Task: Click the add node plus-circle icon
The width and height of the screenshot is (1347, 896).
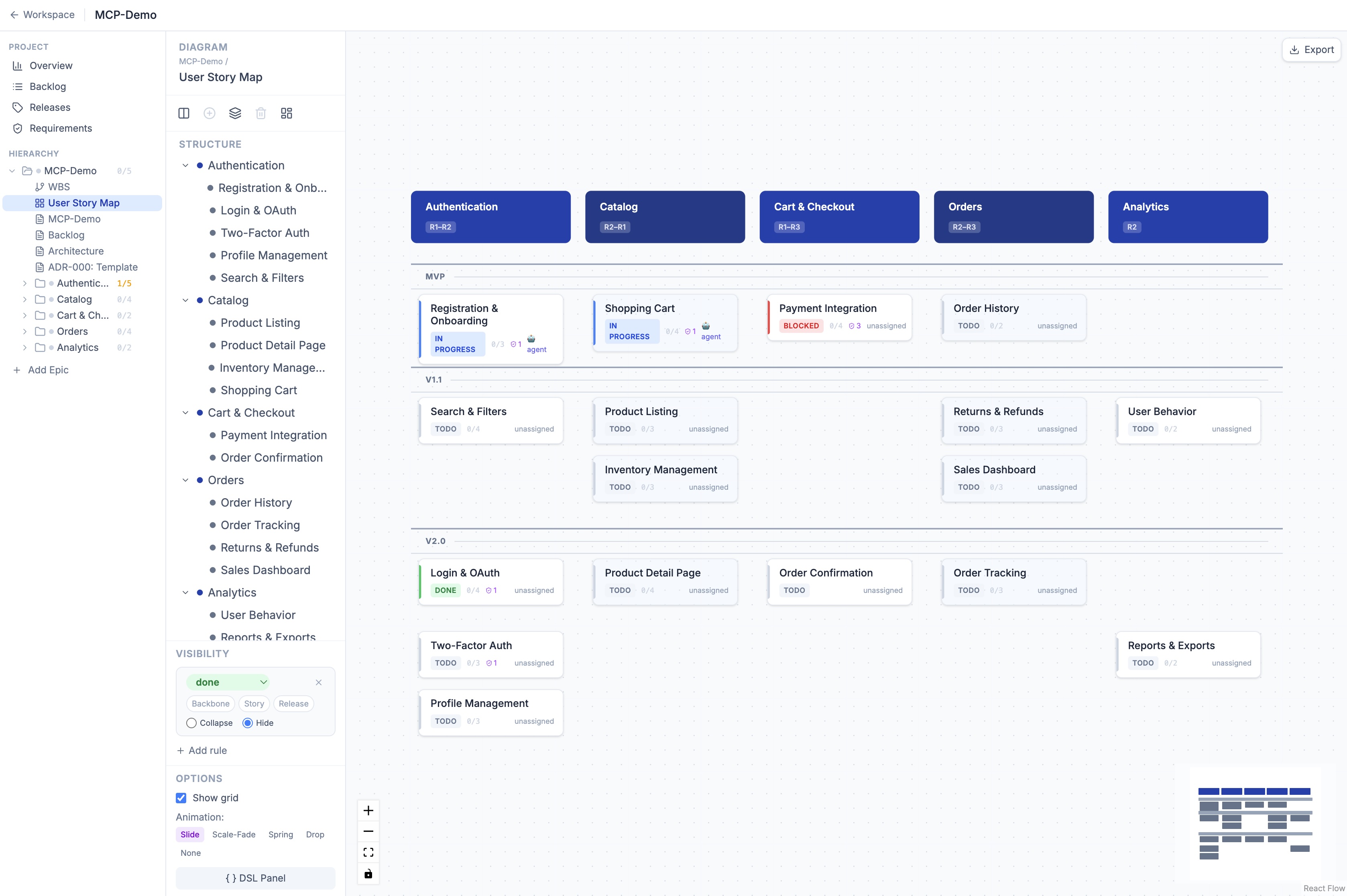Action: [209, 113]
